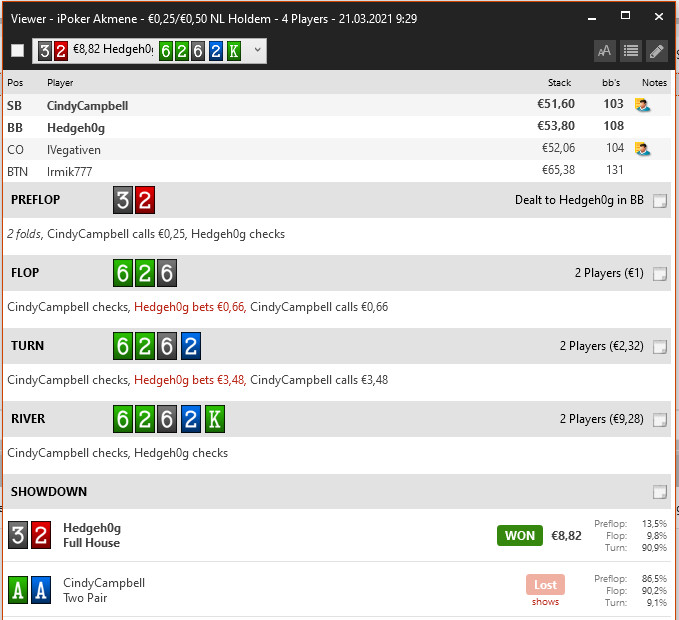Minimize the Viewer window

coord(592,18)
